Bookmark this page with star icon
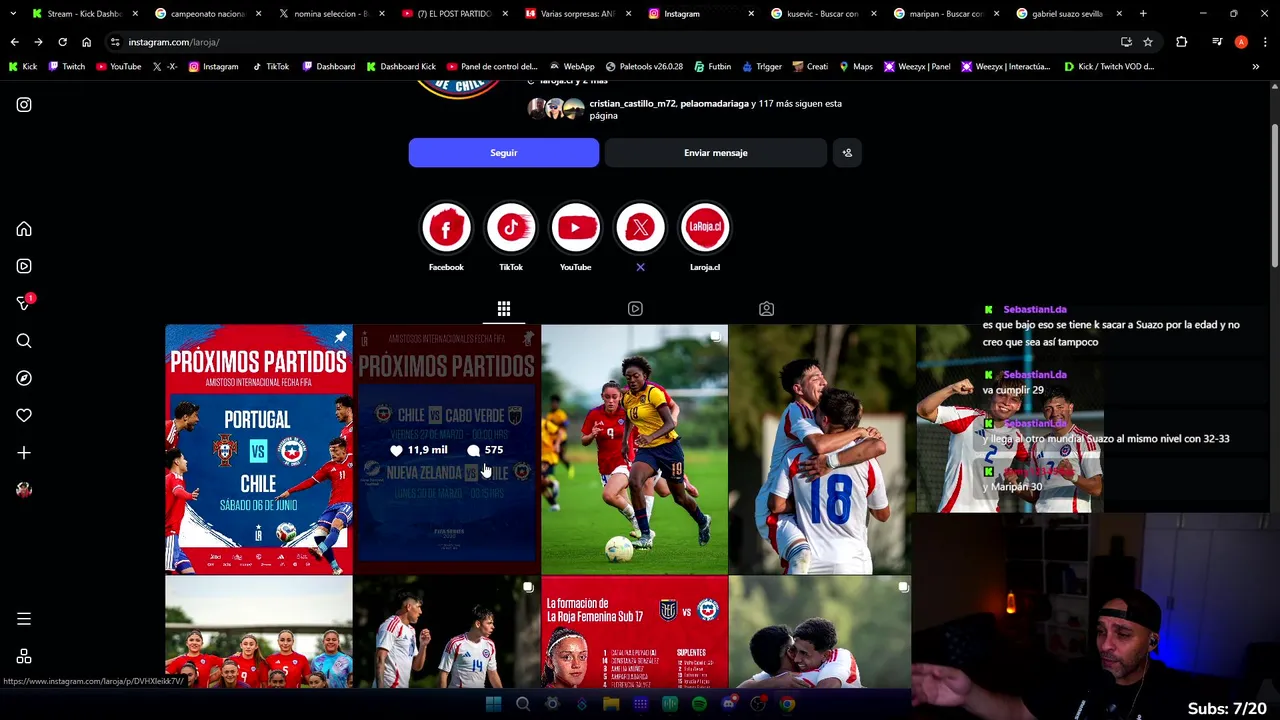The height and width of the screenshot is (720, 1280). pyautogui.click(x=1148, y=42)
